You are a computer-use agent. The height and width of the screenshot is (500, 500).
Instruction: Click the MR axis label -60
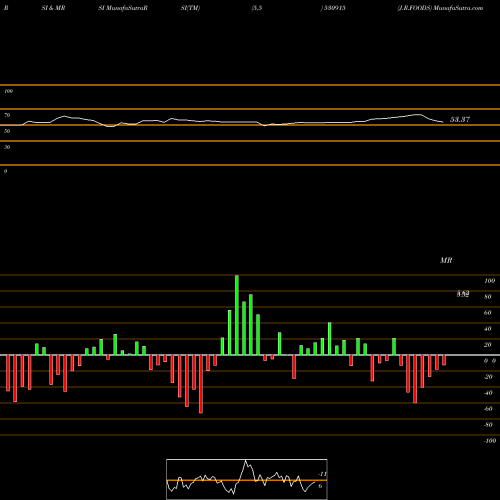click(x=488, y=409)
